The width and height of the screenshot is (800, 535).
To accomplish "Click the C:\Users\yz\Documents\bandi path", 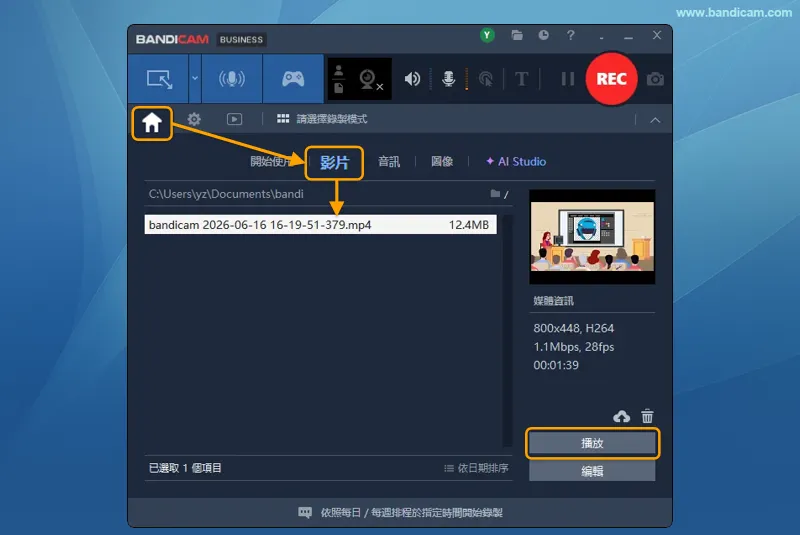I will pos(226,194).
